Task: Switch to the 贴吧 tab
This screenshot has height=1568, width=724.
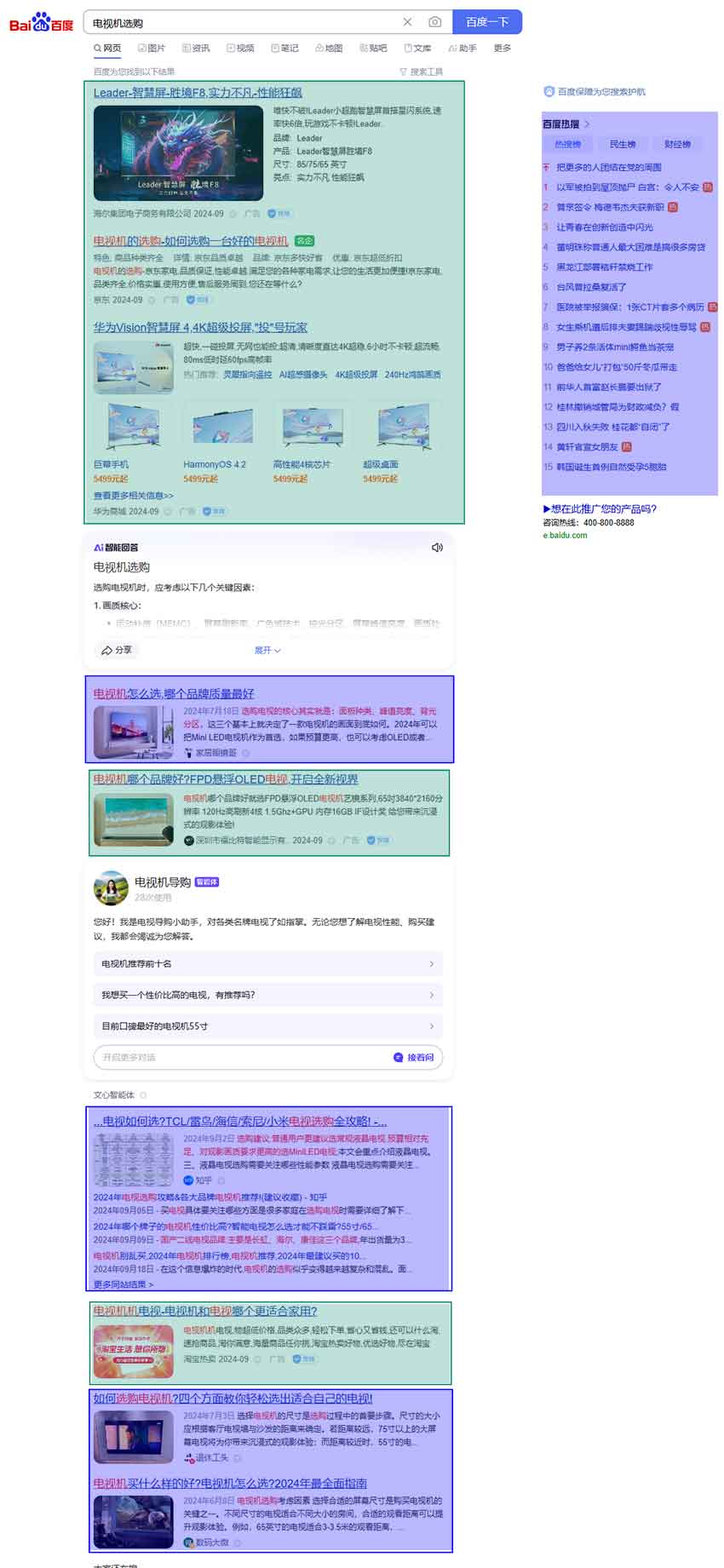Action: 373,49
